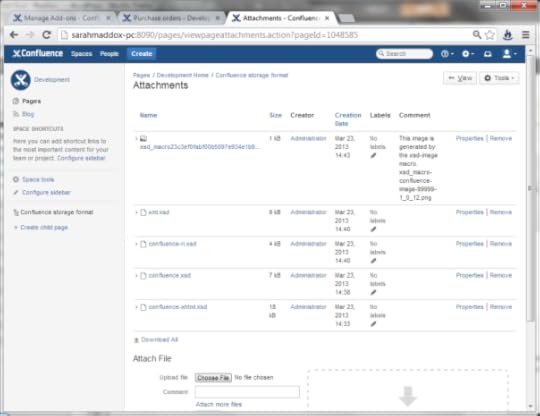Click the Development space logo
This screenshot has width=540, height=416.
21,80
